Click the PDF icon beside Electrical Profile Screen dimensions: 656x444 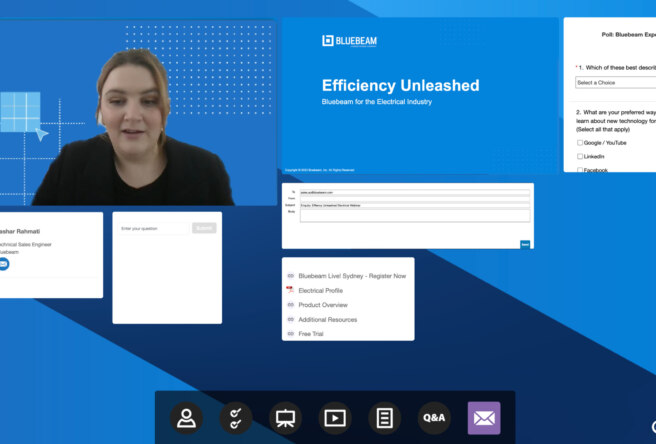(290, 290)
